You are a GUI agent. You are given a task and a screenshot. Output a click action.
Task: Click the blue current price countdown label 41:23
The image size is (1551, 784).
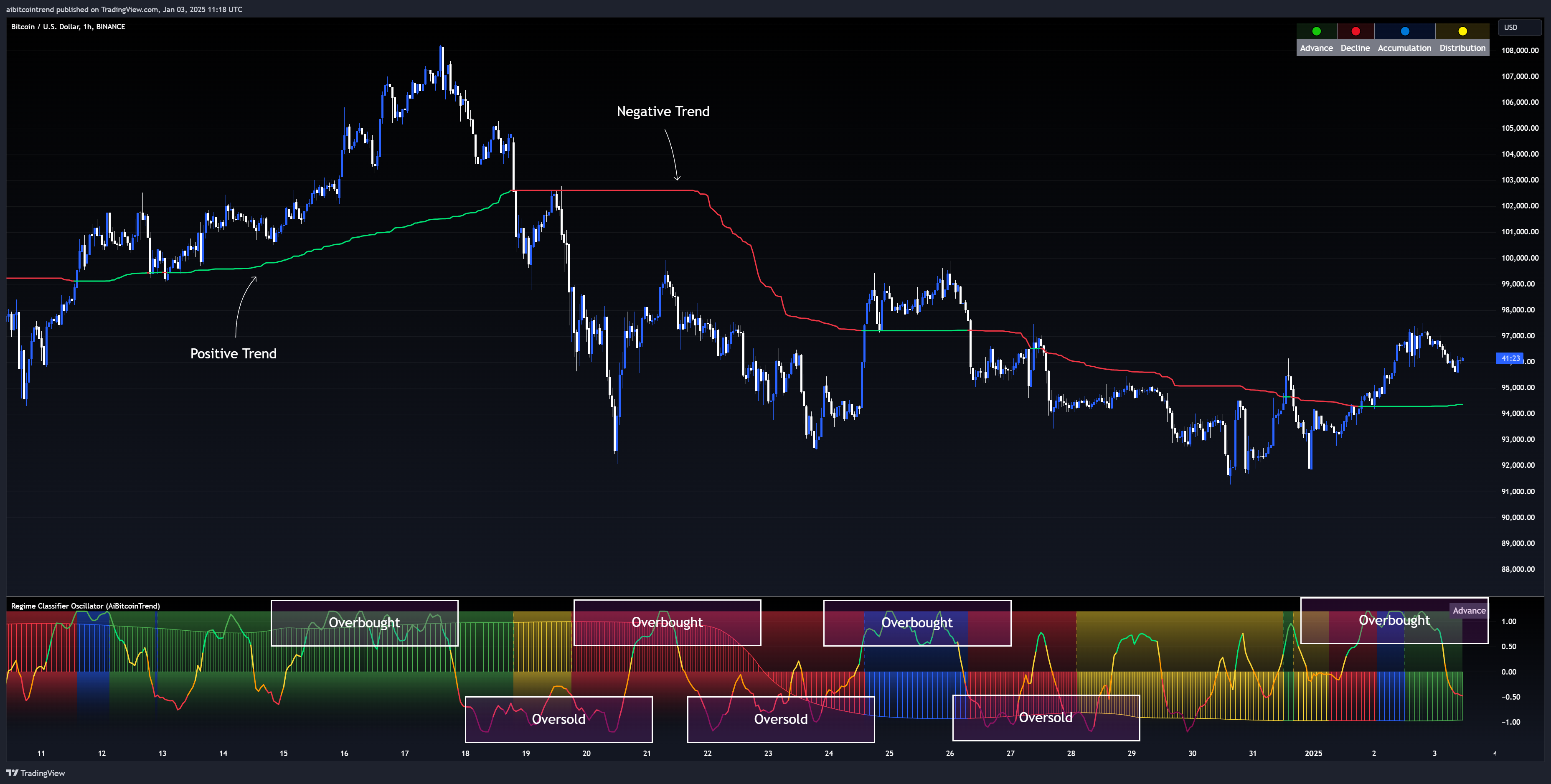pyautogui.click(x=1510, y=358)
